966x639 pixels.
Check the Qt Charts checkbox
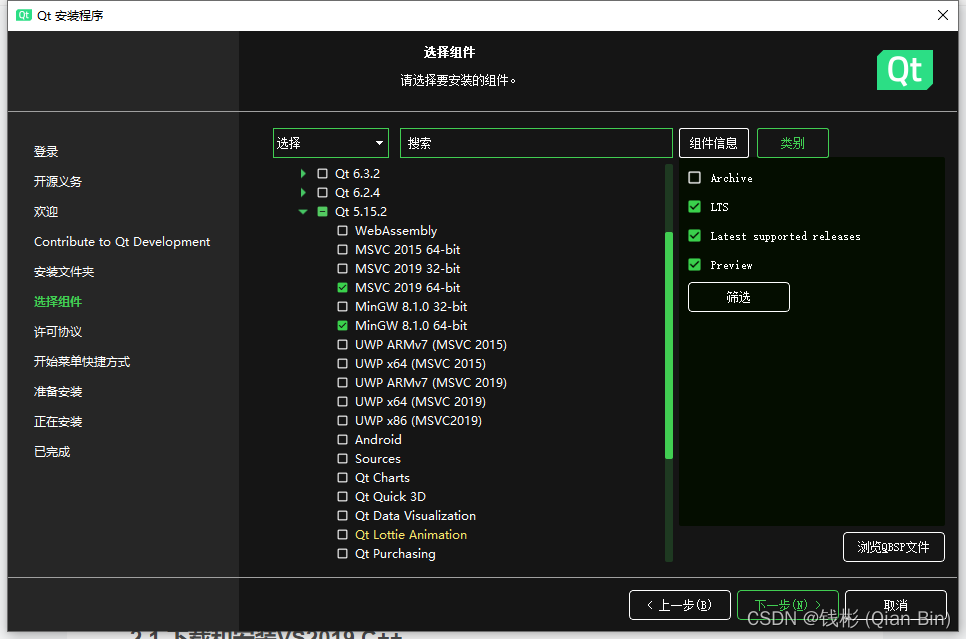click(x=343, y=478)
